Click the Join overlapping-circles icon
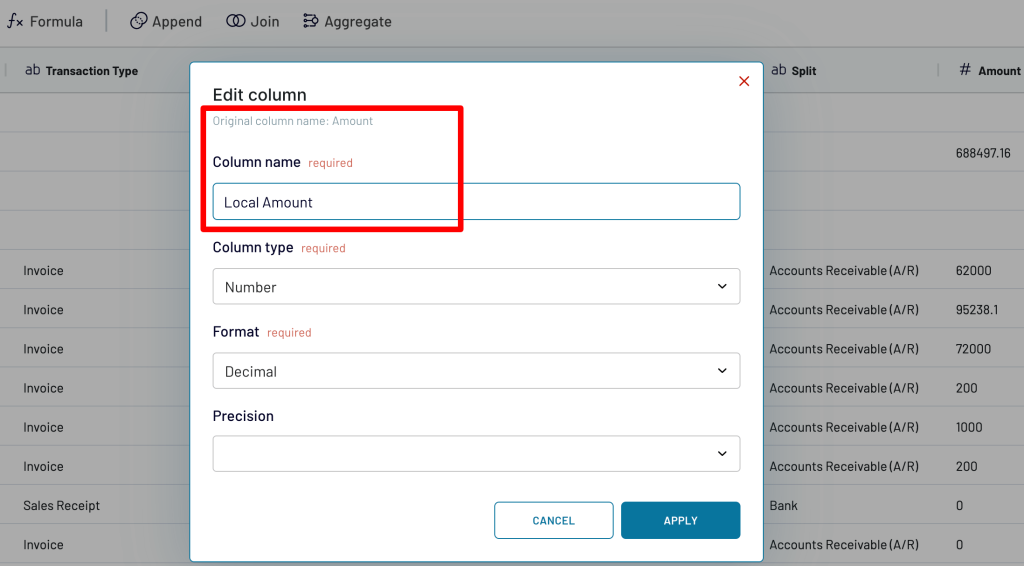This screenshot has width=1024, height=566. coord(235,21)
